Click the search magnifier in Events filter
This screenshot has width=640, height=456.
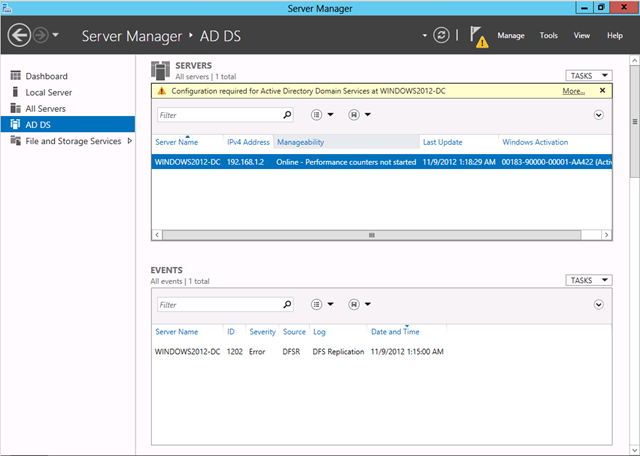287,305
